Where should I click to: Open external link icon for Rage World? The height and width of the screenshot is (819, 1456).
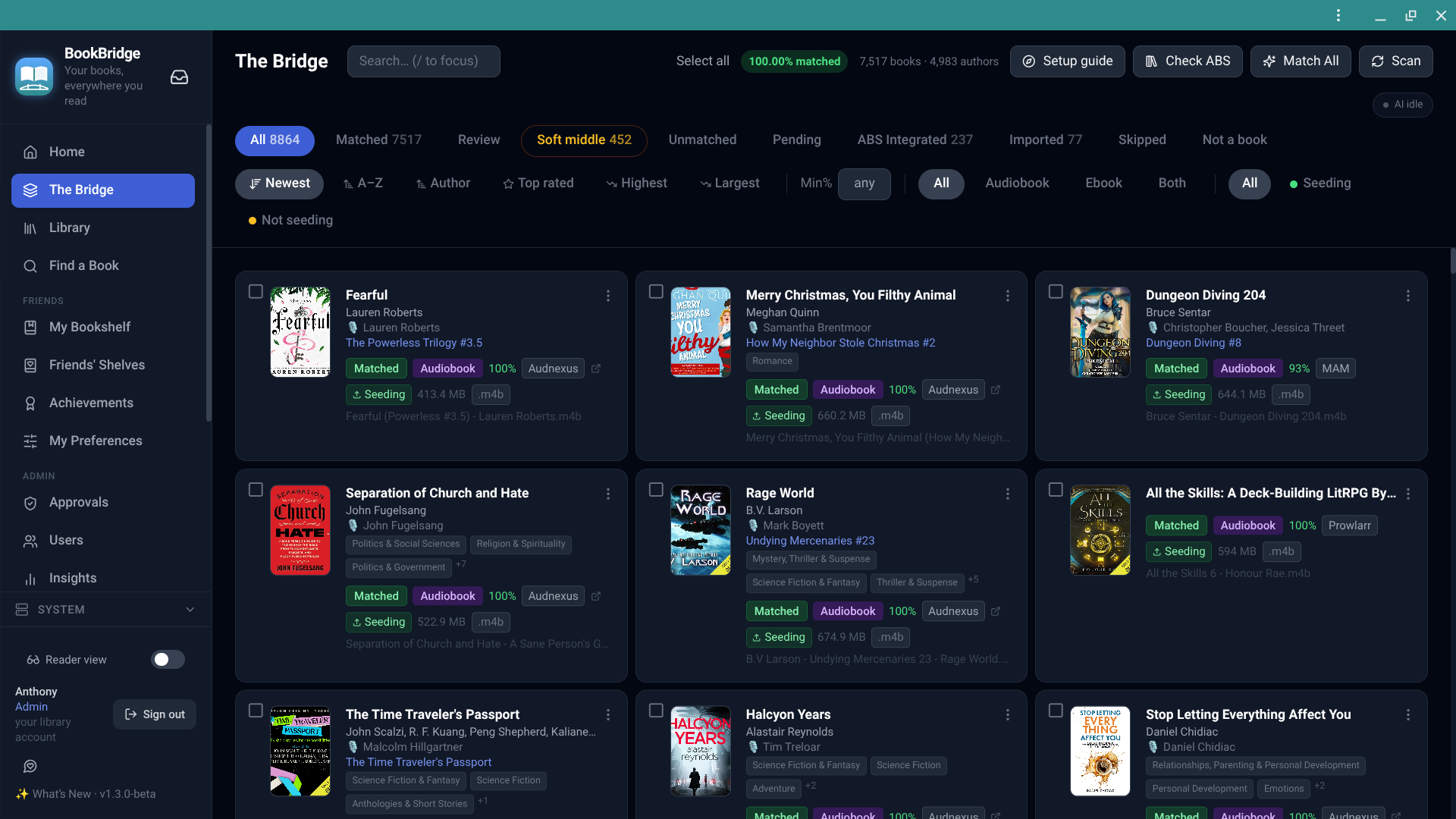pos(996,611)
